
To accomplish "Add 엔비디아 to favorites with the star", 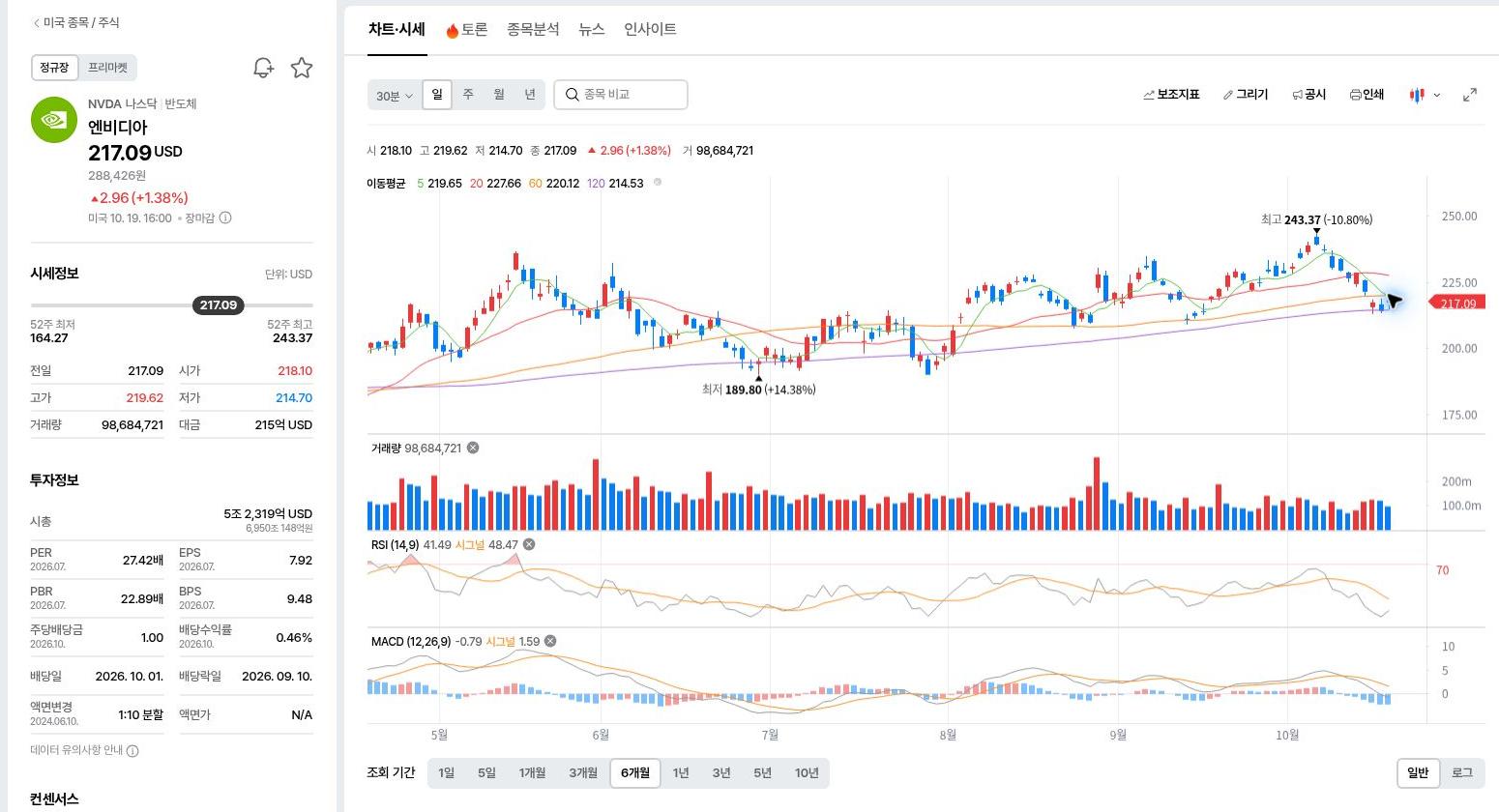I will point(302,68).
